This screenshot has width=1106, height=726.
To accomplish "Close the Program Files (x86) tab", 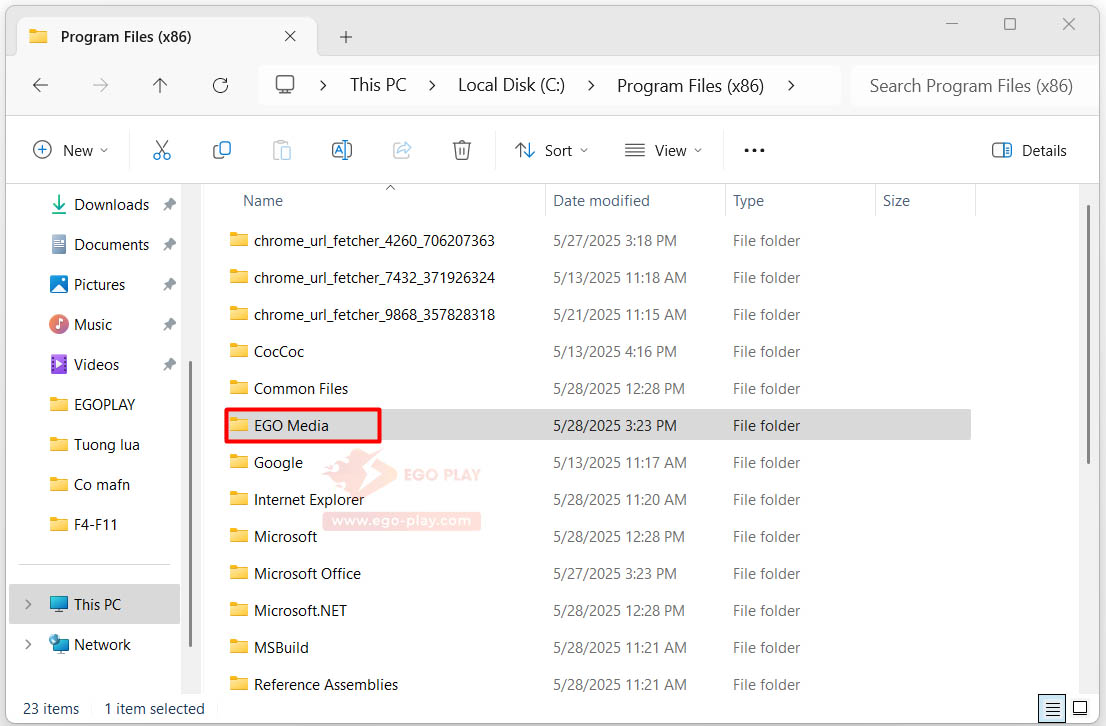I will [290, 36].
